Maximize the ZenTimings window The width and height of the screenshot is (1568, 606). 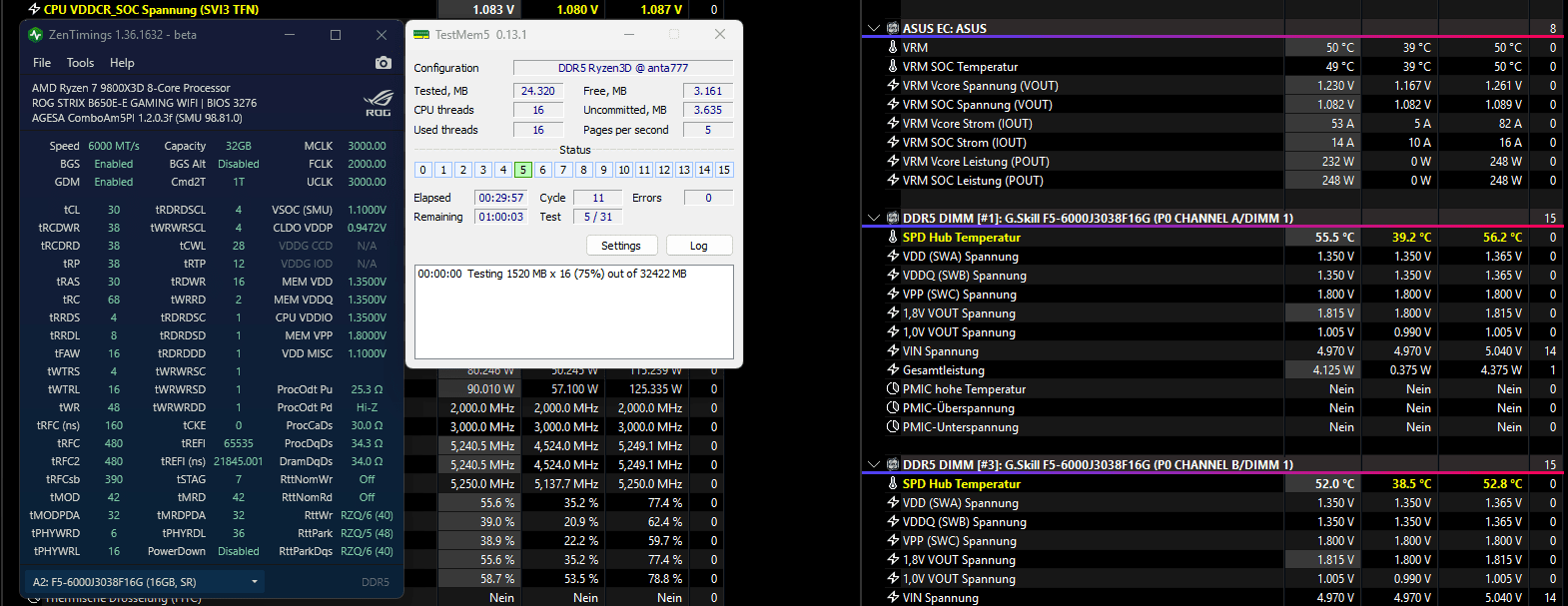coord(336,35)
